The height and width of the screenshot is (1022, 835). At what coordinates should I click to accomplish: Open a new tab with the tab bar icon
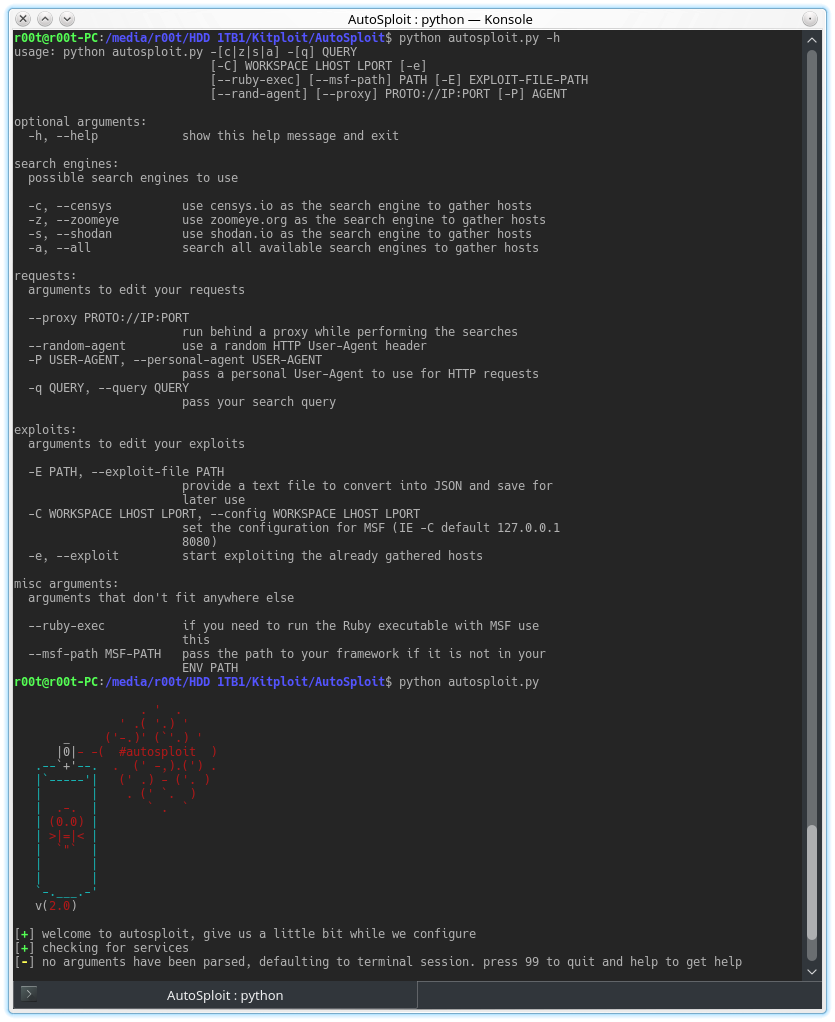[30, 995]
